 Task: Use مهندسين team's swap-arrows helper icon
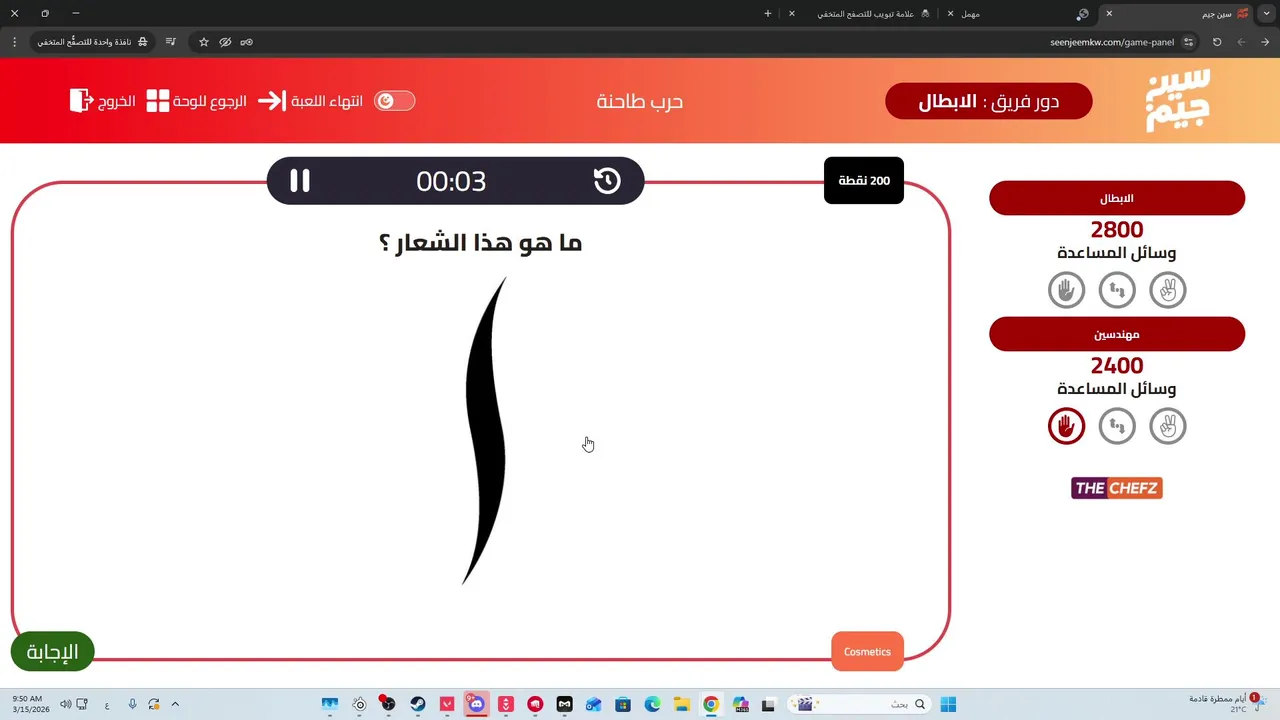(1117, 426)
